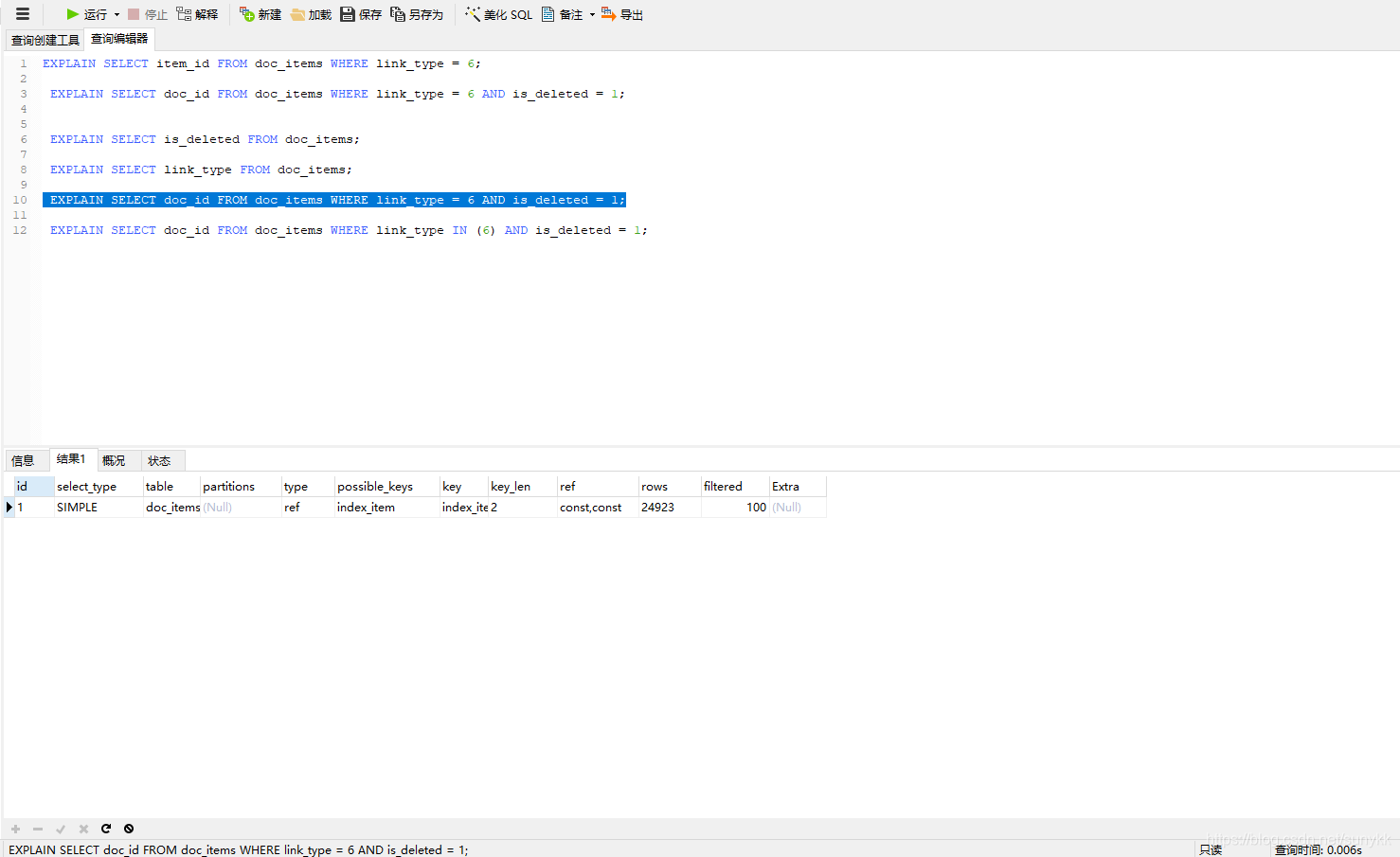Viewport: 1400px width, 857px height.
Task: Load a file with 加载
Action: click(x=311, y=14)
